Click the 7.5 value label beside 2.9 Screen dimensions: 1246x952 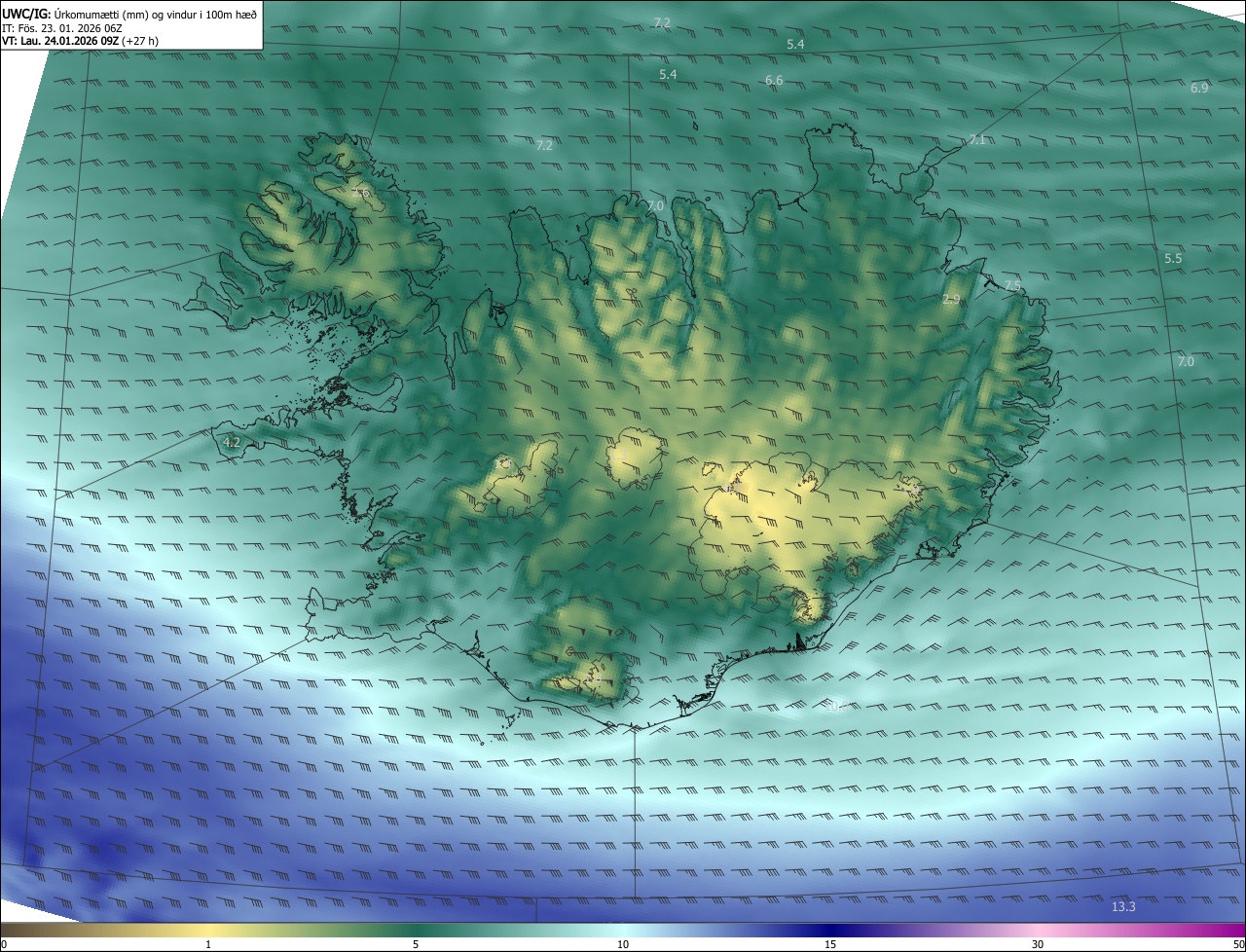click(1012, 285)
